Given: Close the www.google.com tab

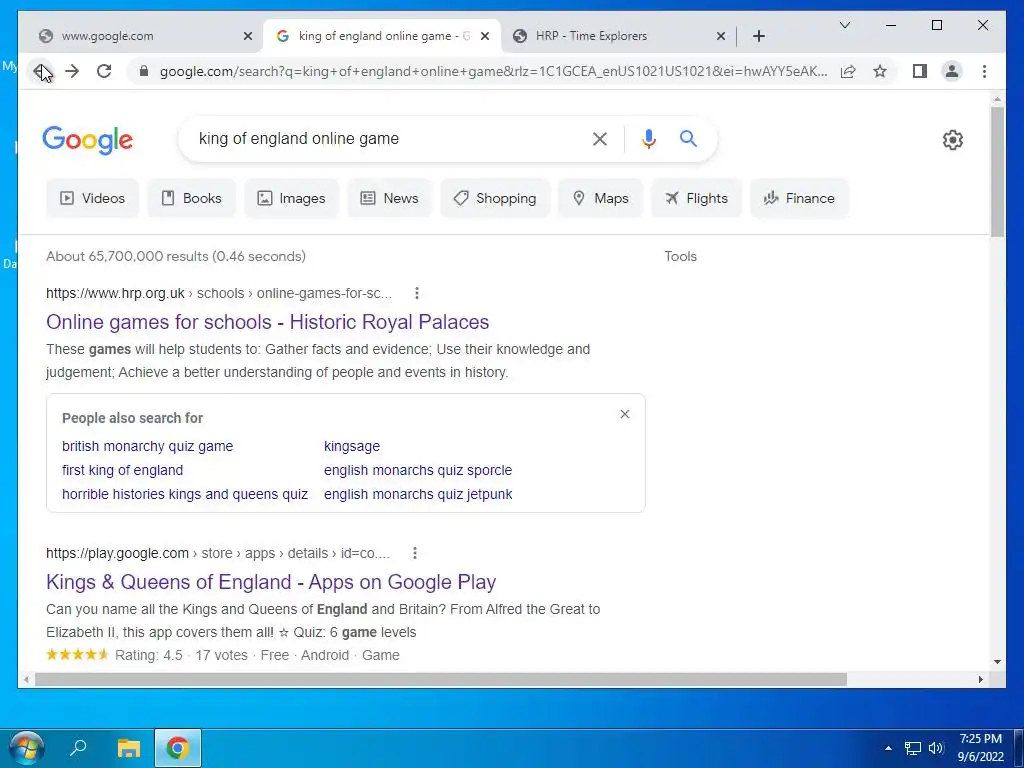Looking at the screenshot, I should pos(248,36).
